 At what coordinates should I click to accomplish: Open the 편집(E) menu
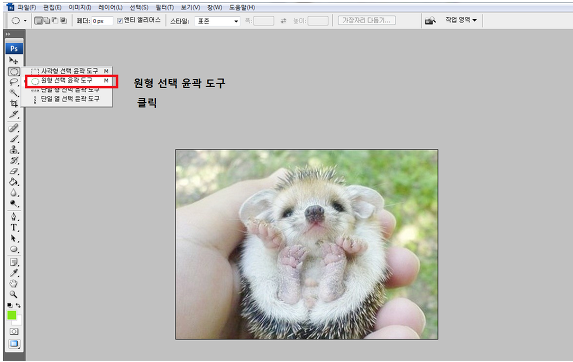click(52, 7)
